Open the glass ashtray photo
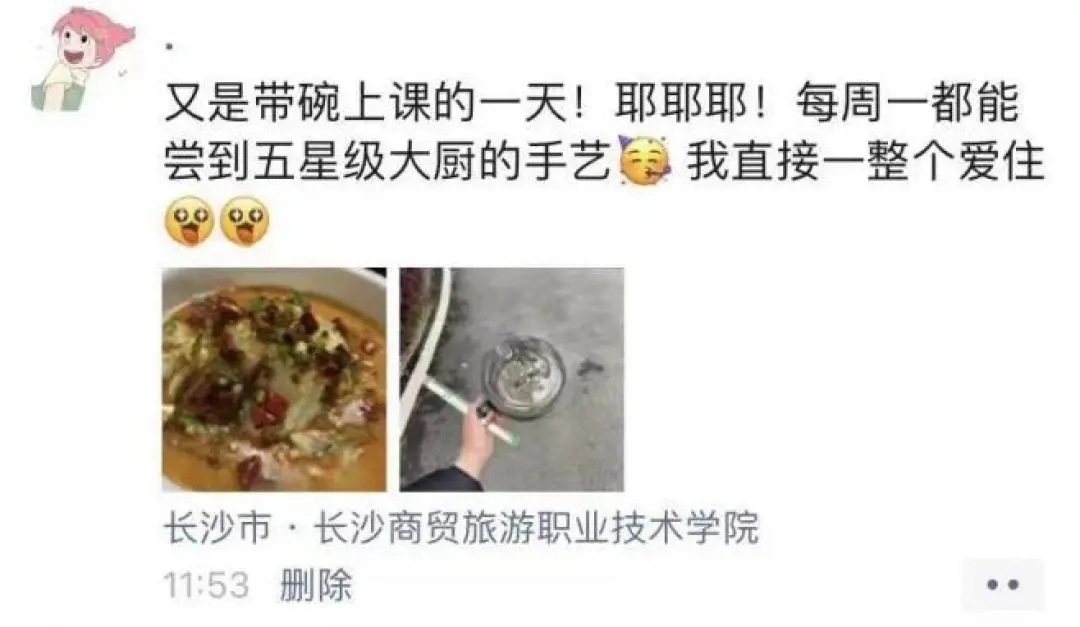The height and width of the screenshot is (627, 1080). coord(512,380)
